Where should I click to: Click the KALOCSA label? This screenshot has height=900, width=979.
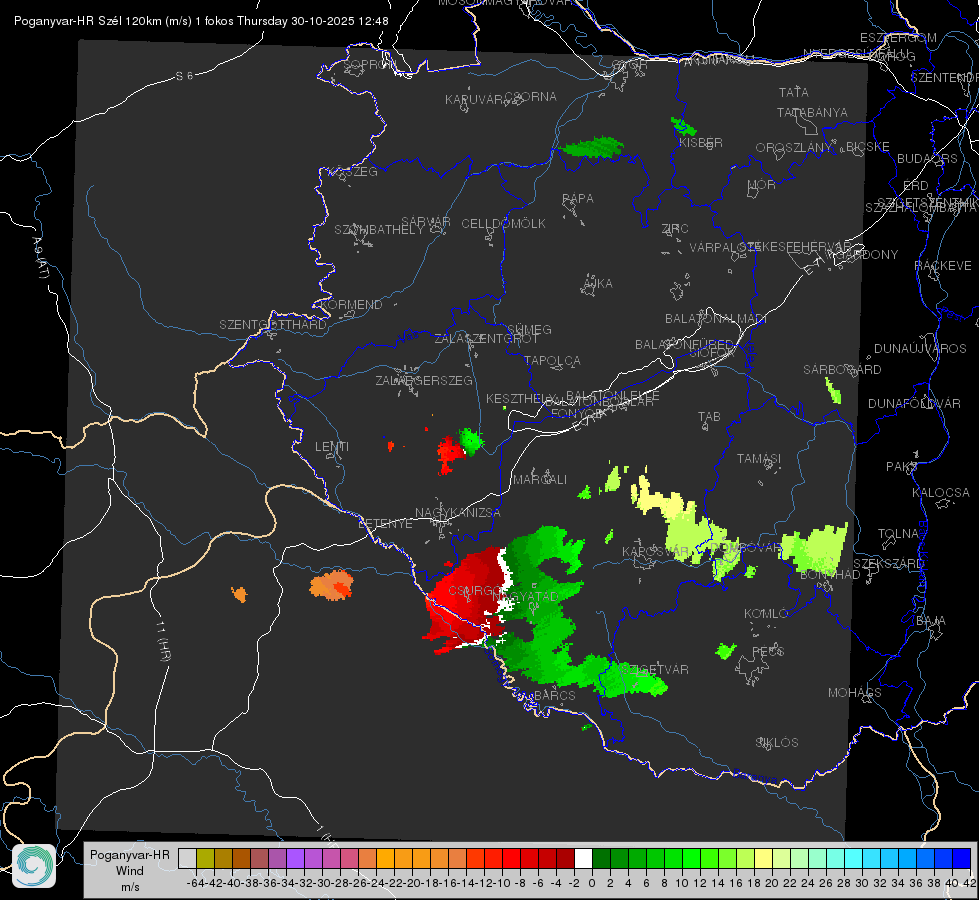[941, 493]
